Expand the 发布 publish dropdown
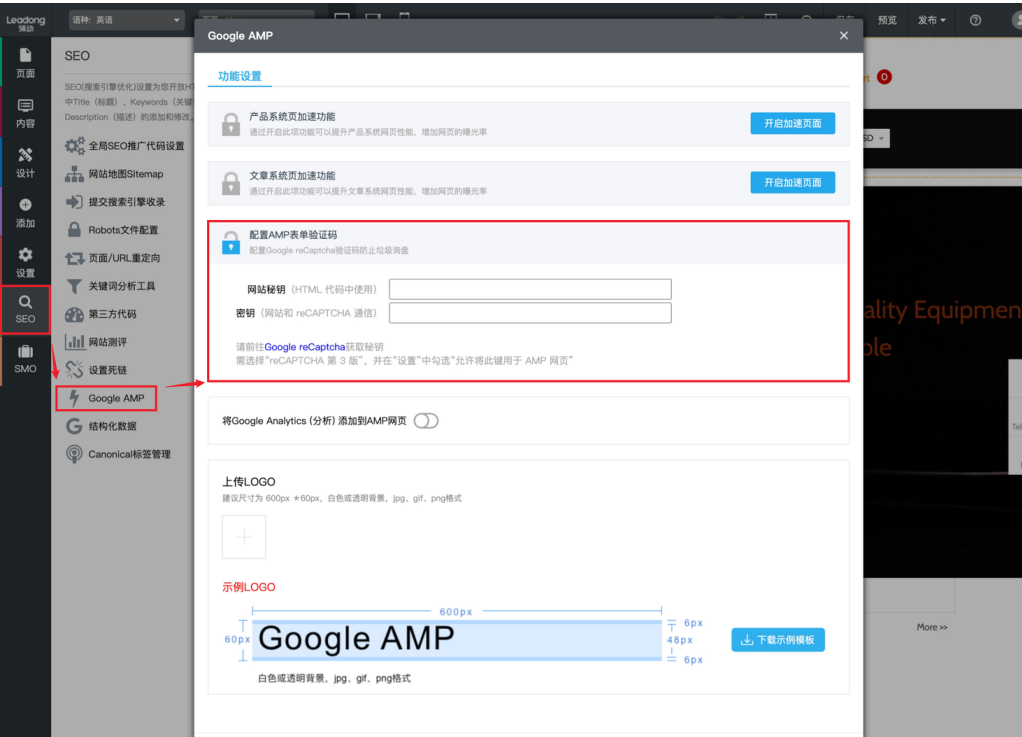Viewport: 1022px width, 737px height. tap(931, 20)
